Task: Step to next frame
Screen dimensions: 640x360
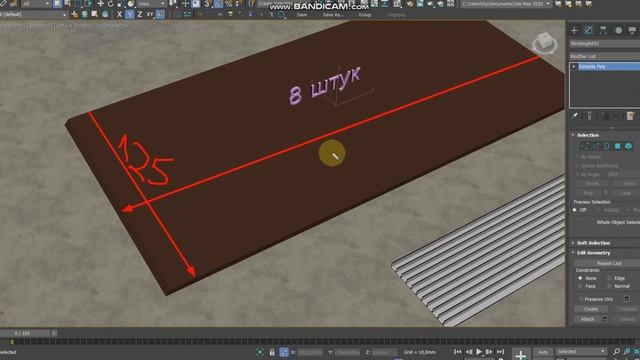Action: (x=489, y=352)
